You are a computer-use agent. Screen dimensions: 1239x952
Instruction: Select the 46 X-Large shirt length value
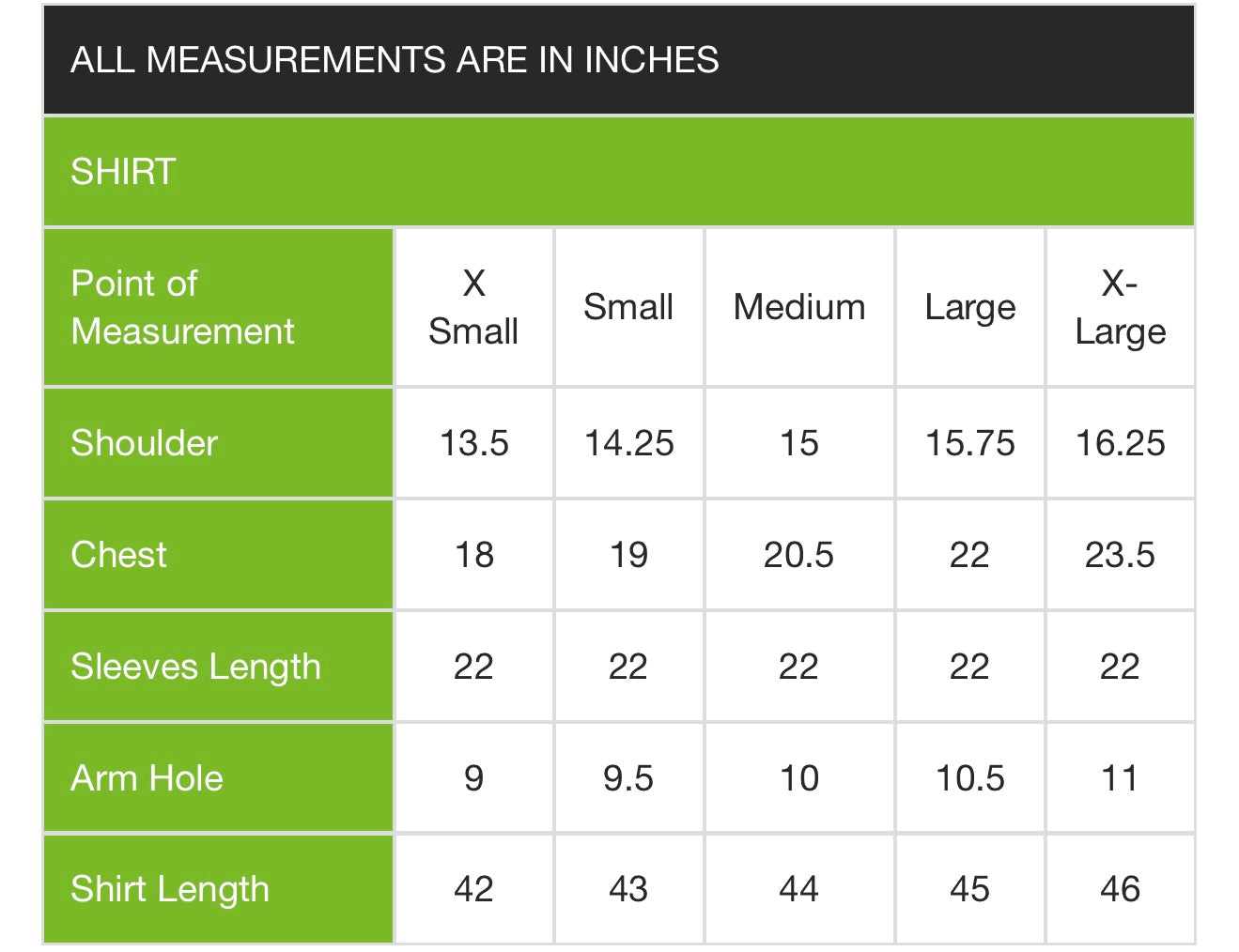tap(1121, 889)
